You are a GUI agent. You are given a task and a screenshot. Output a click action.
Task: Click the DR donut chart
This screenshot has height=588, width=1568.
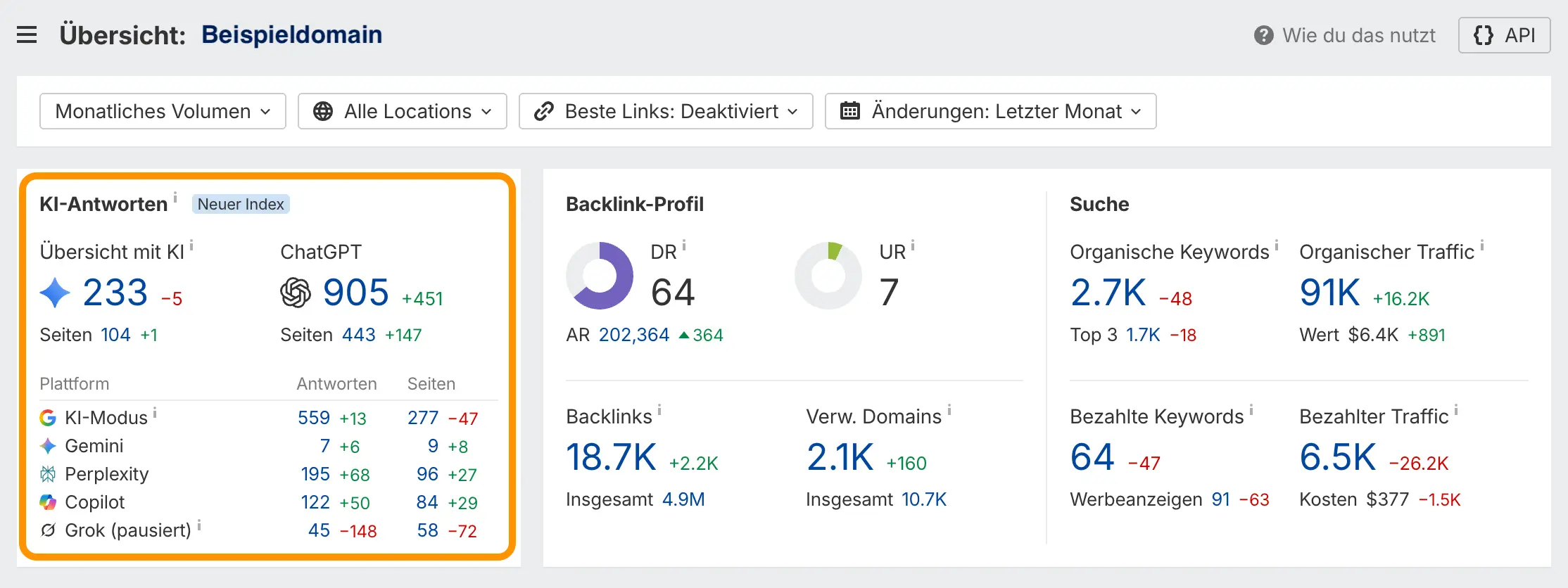[x=600, y=276]
